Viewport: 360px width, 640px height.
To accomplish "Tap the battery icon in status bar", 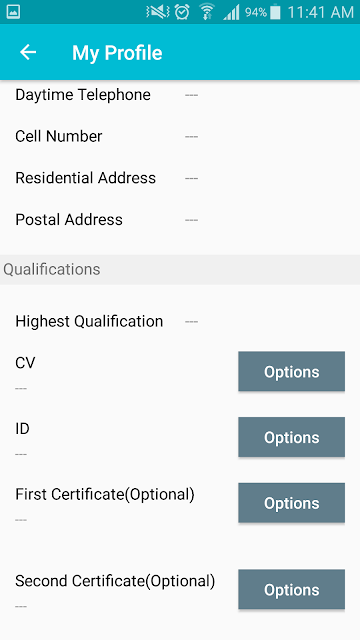I will coord(276,12).
